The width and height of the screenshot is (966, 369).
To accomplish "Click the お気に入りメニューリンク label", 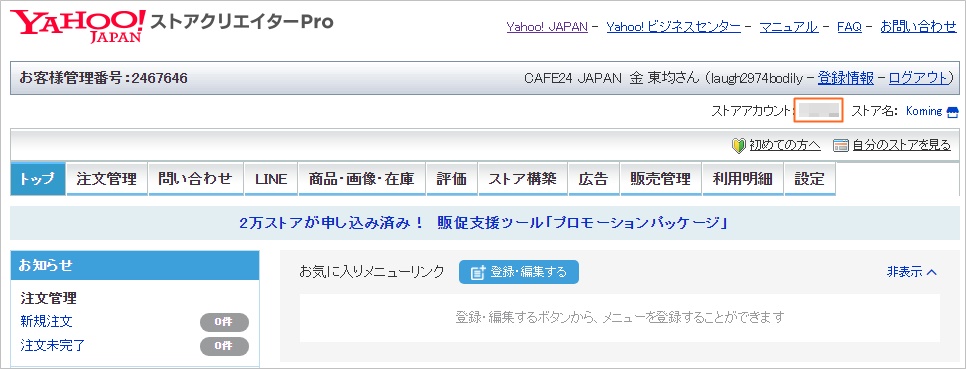I will (x=371, y=272).
